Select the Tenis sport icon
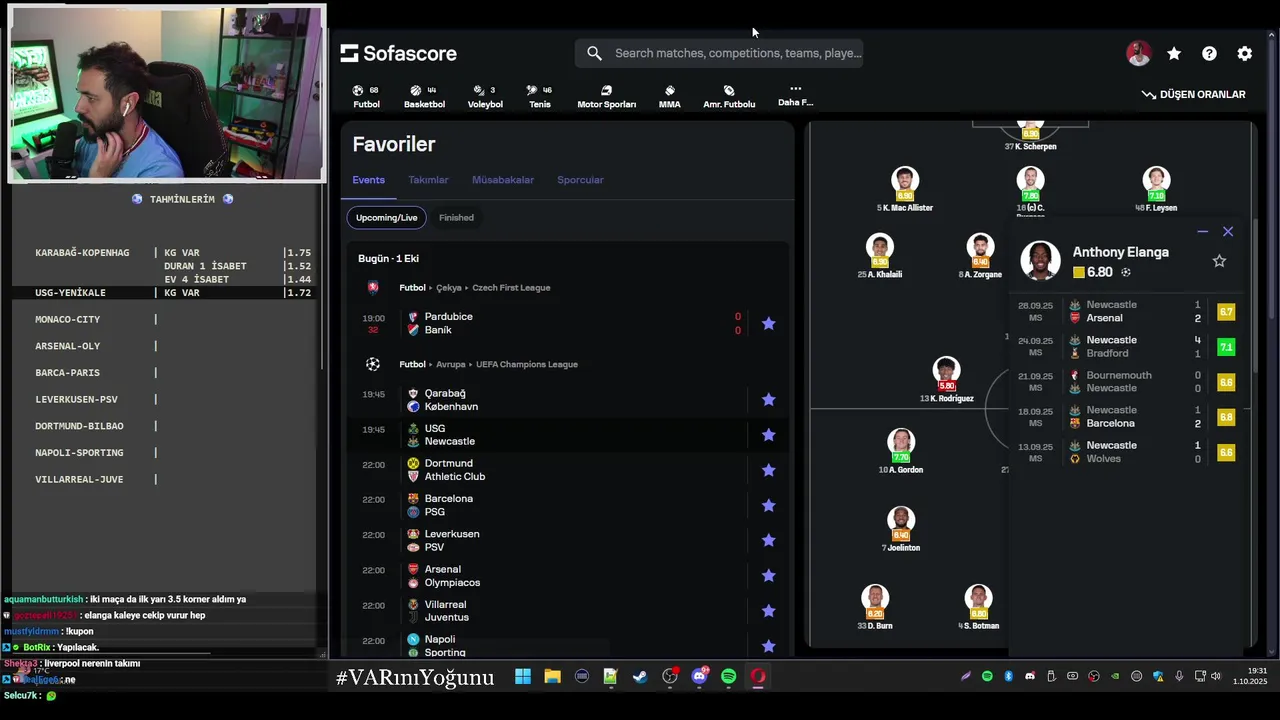The image size is (1280, 720). 540,96
